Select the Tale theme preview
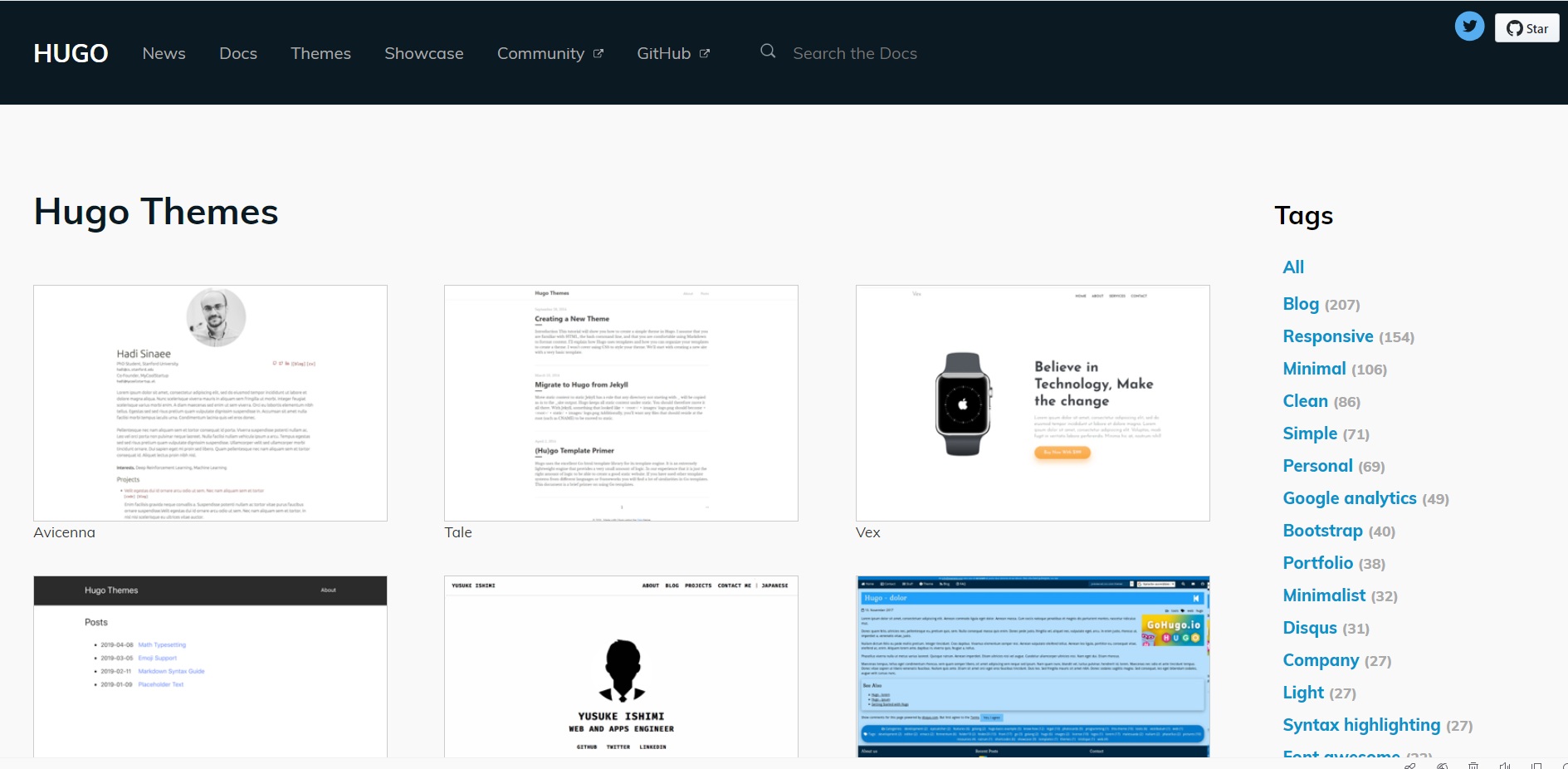 [x=621, y=403]
